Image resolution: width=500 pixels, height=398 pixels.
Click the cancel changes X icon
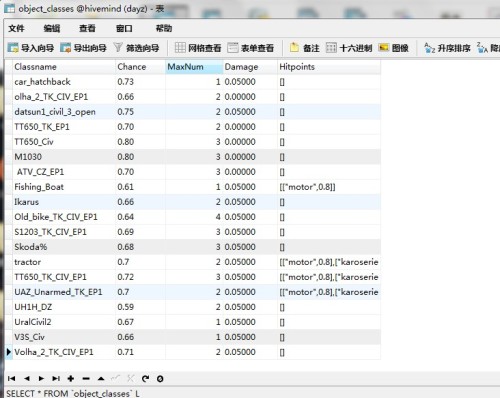pos(130,378)
